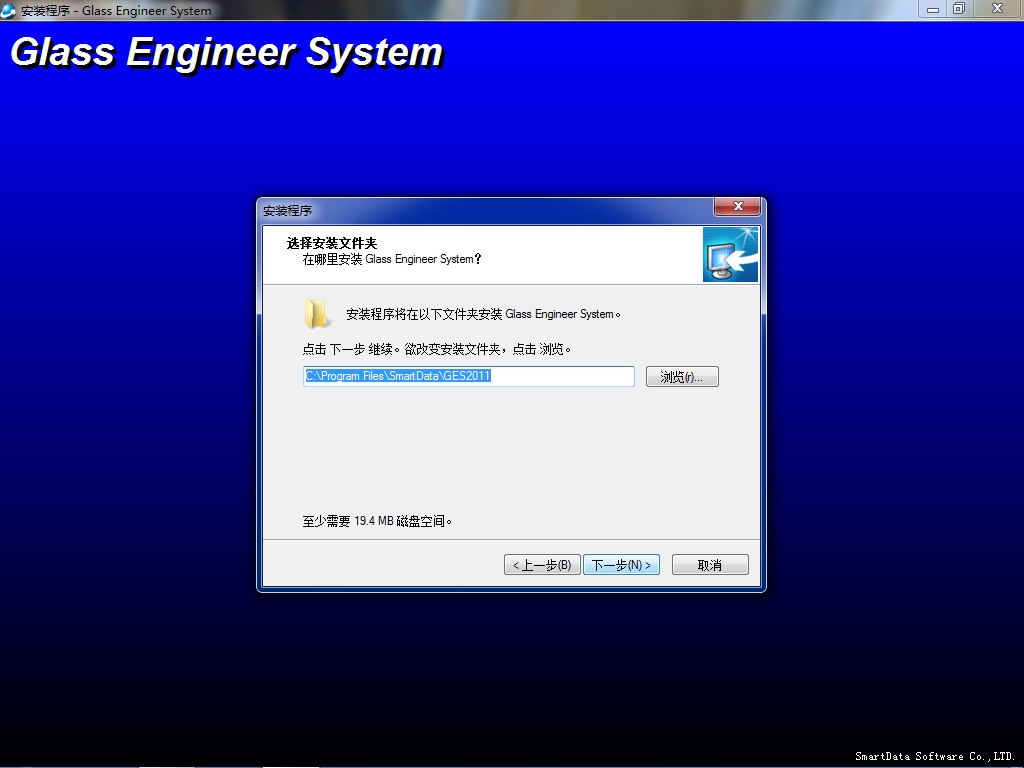Click the 安装程序将在以下文件夹安装 description text
1024x768 pixels.
click(483, 314)
